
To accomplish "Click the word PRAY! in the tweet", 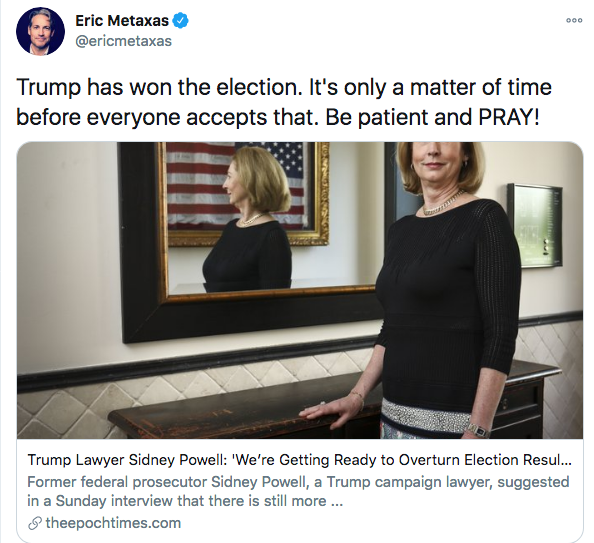I will click(508, 117).
